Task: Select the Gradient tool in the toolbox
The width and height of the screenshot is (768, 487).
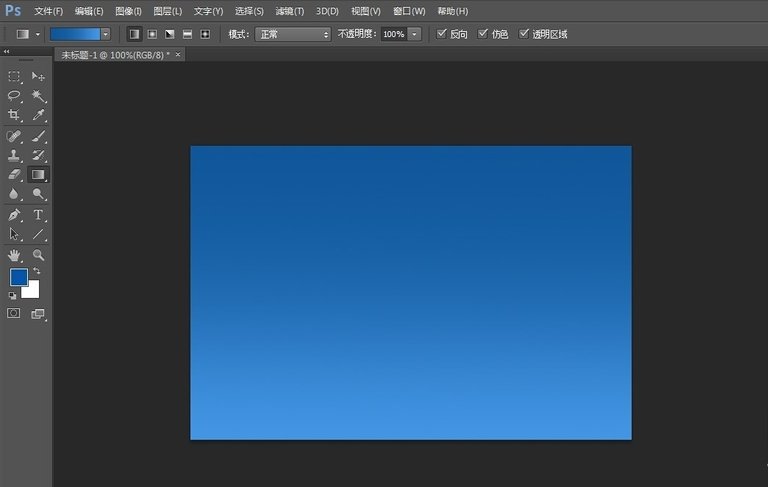Action: click(x=38, y=174)
